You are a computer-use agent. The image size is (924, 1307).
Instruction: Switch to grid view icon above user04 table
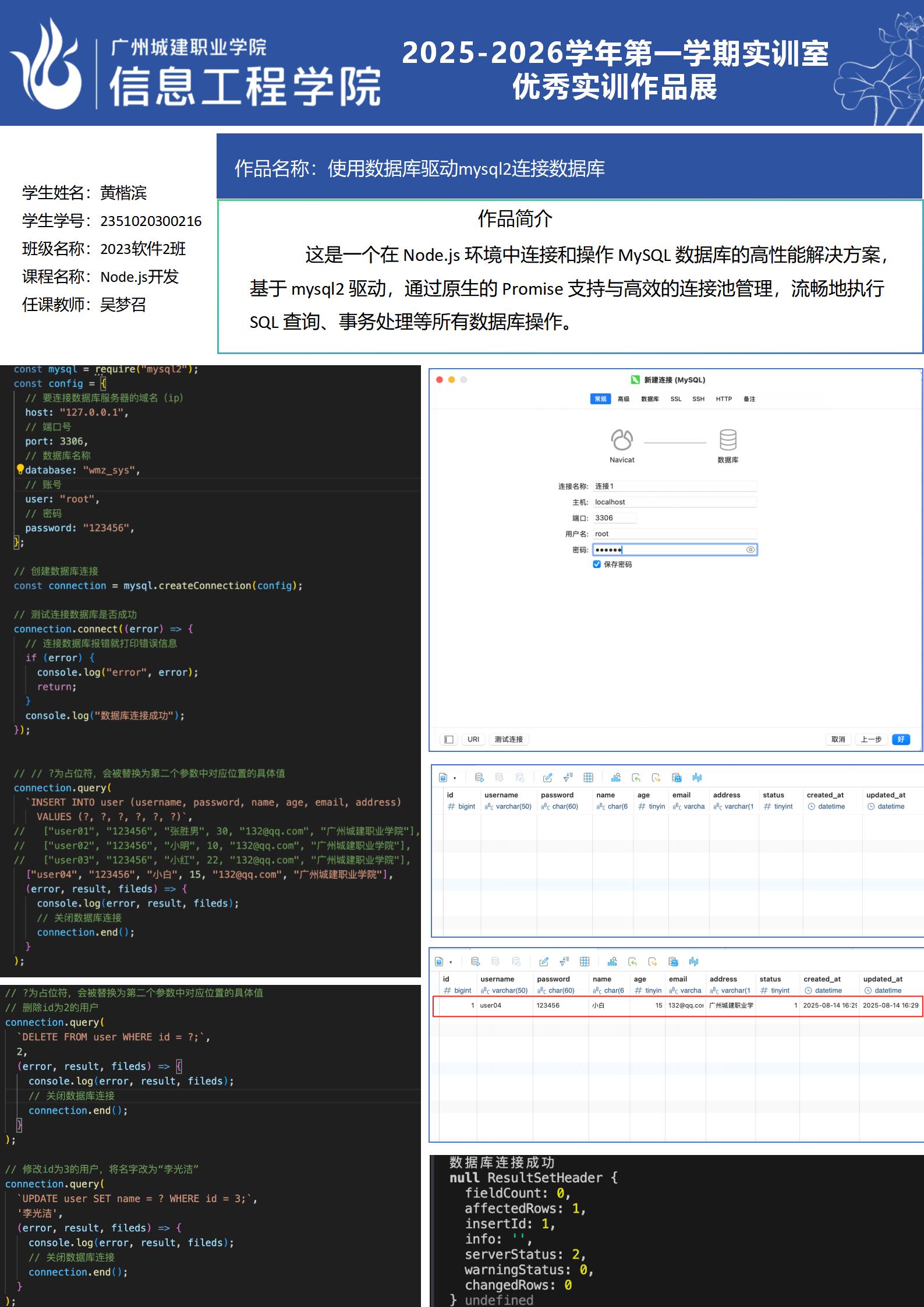[x=585, y=962]
